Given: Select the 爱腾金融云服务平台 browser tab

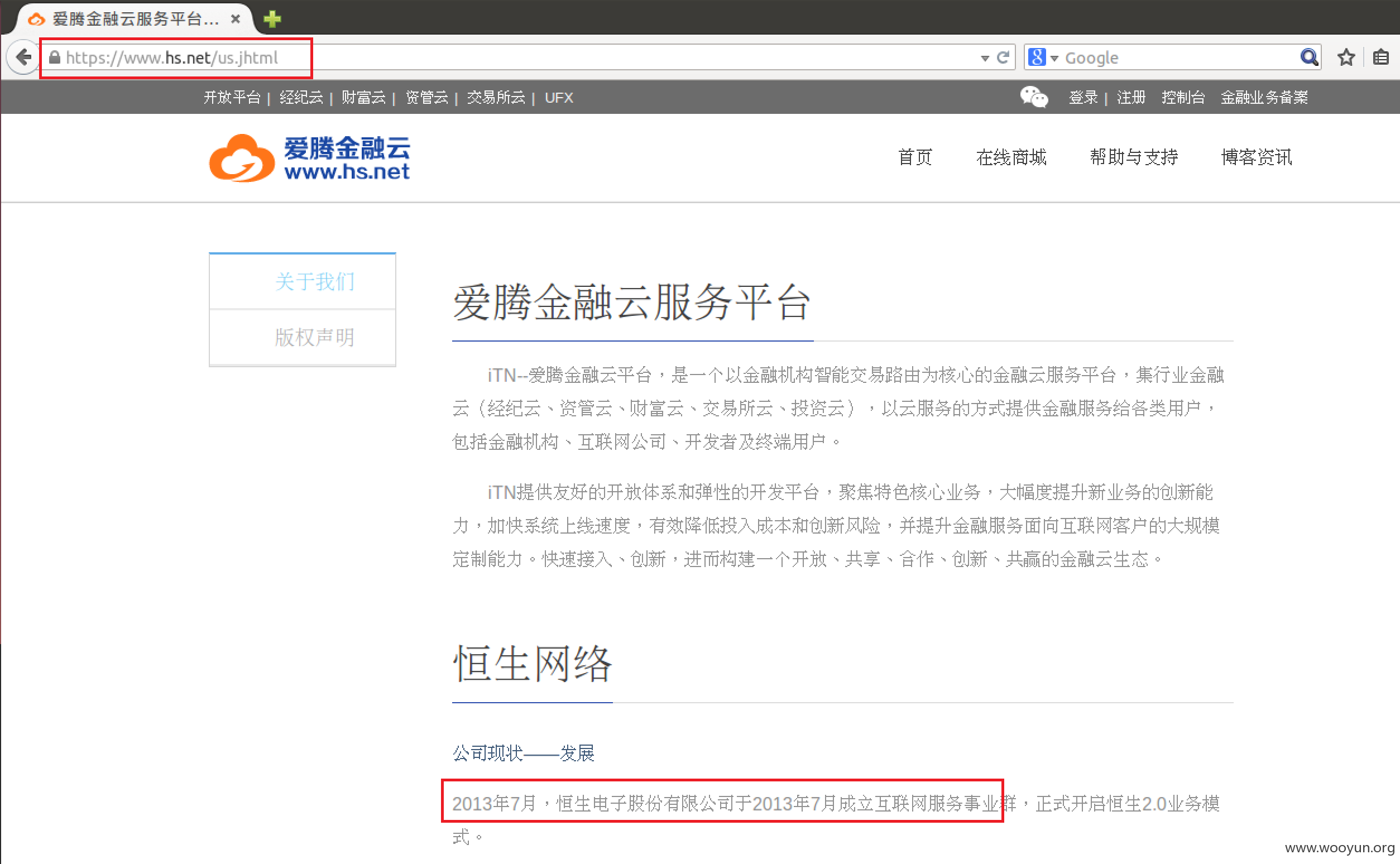Looking at the screenshot, I should pyautogui.click(x=134, y=19).
